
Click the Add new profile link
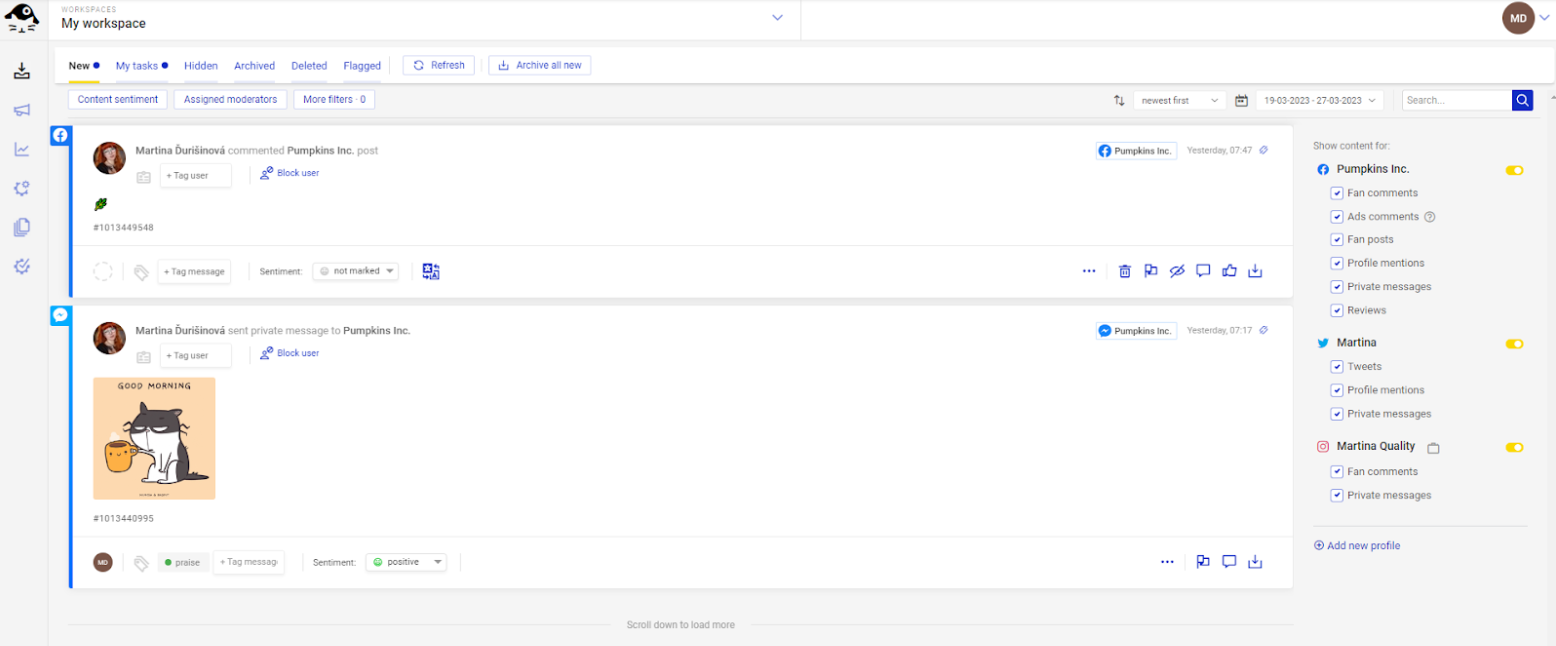pyautogui.click(x=1357, y=546)
